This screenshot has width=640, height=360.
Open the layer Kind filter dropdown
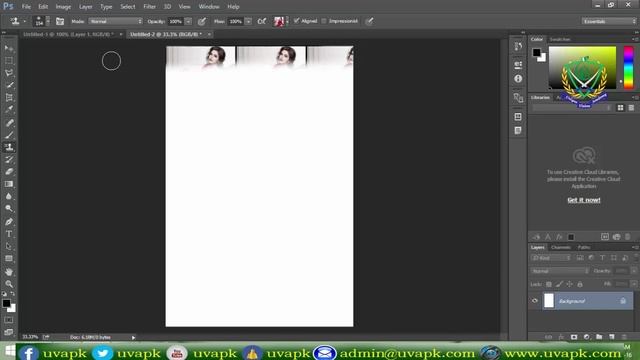(551, 258)
